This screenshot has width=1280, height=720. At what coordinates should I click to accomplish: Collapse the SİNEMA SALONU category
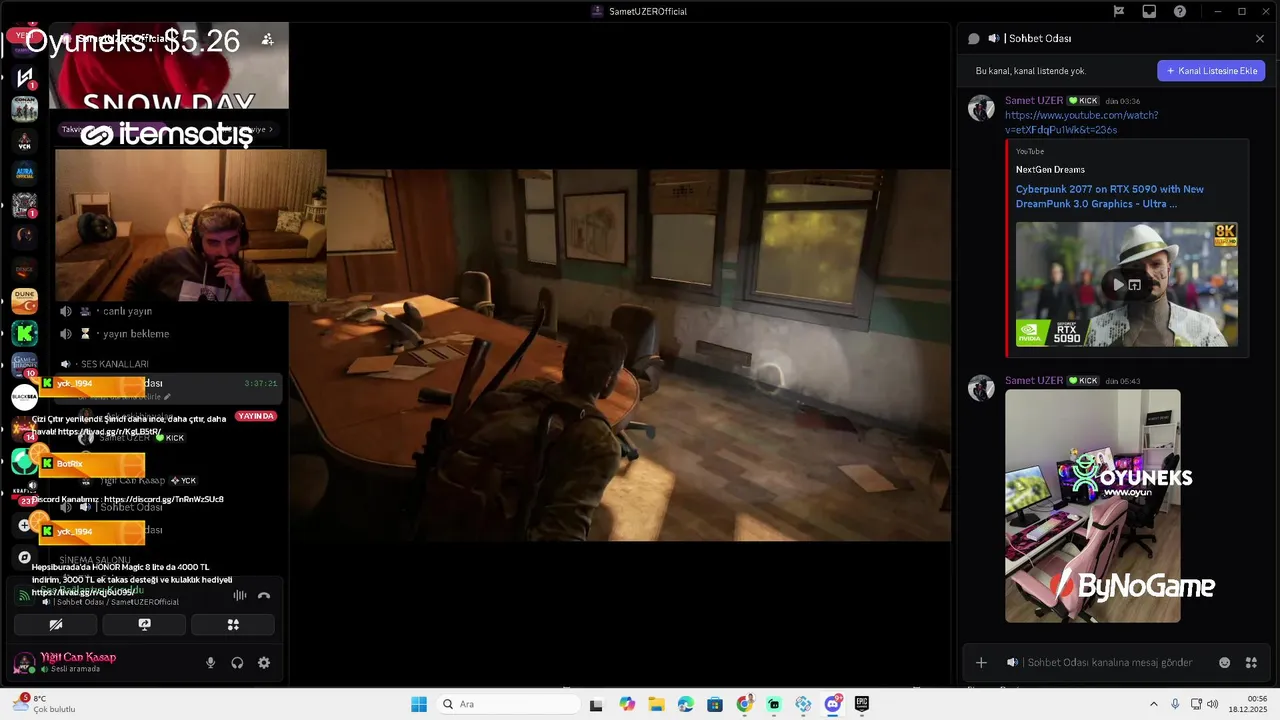coord(95,560)
